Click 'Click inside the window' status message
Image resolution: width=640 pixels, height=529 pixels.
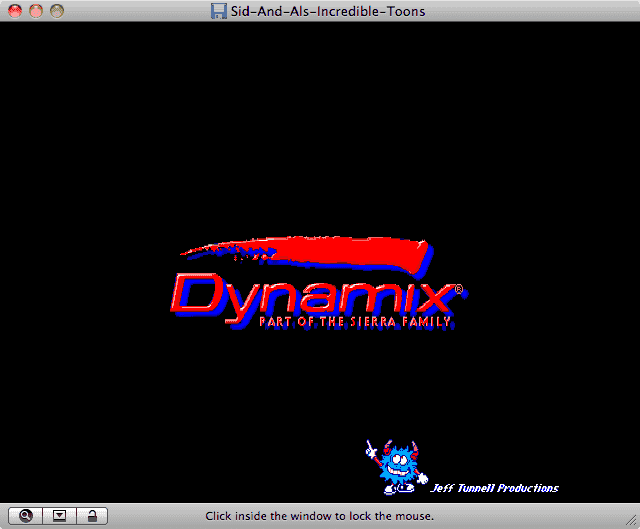tap(319, 516)
